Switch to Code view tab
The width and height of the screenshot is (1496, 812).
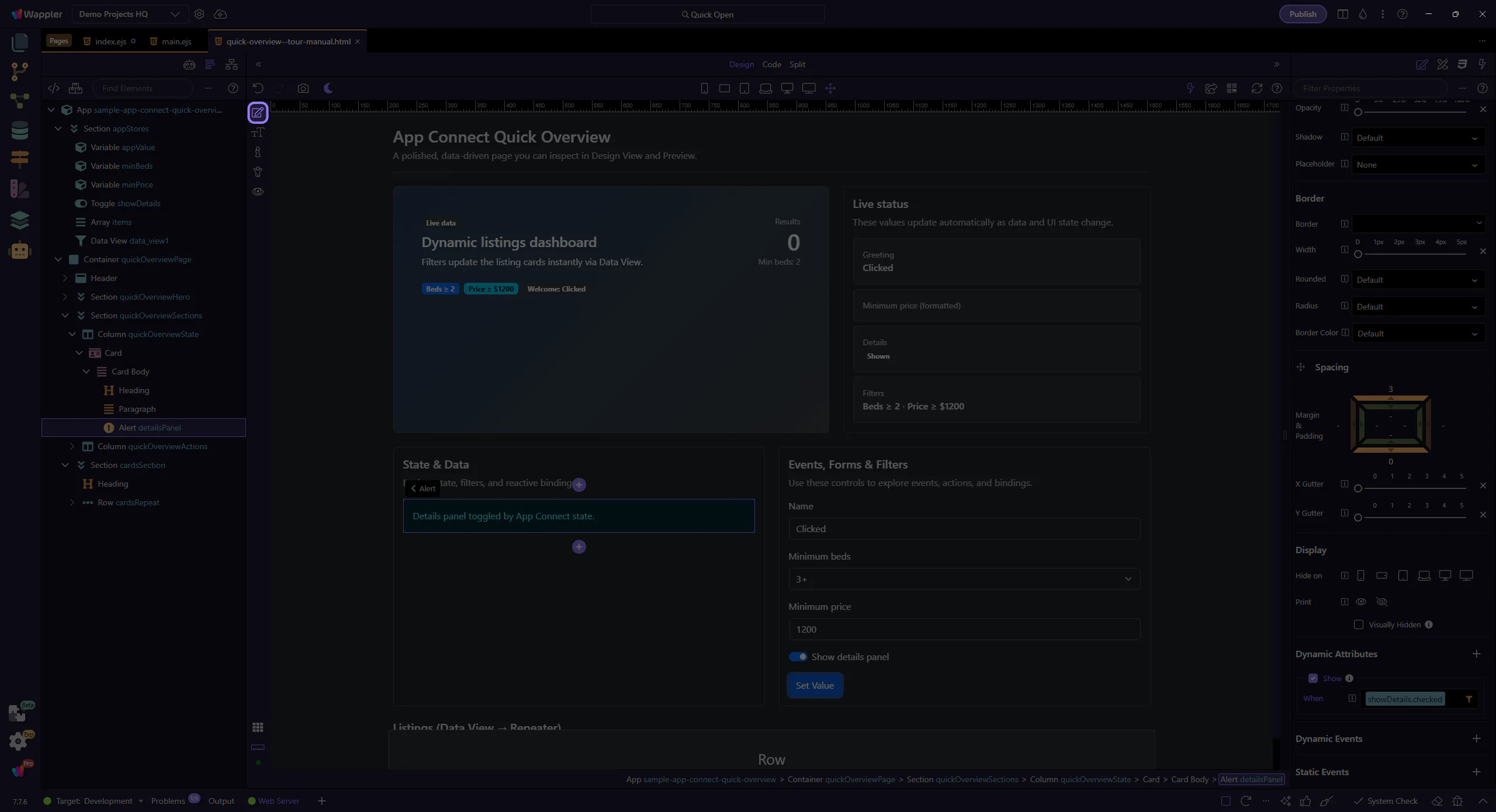pyautogui.click(x=771, y=64)
